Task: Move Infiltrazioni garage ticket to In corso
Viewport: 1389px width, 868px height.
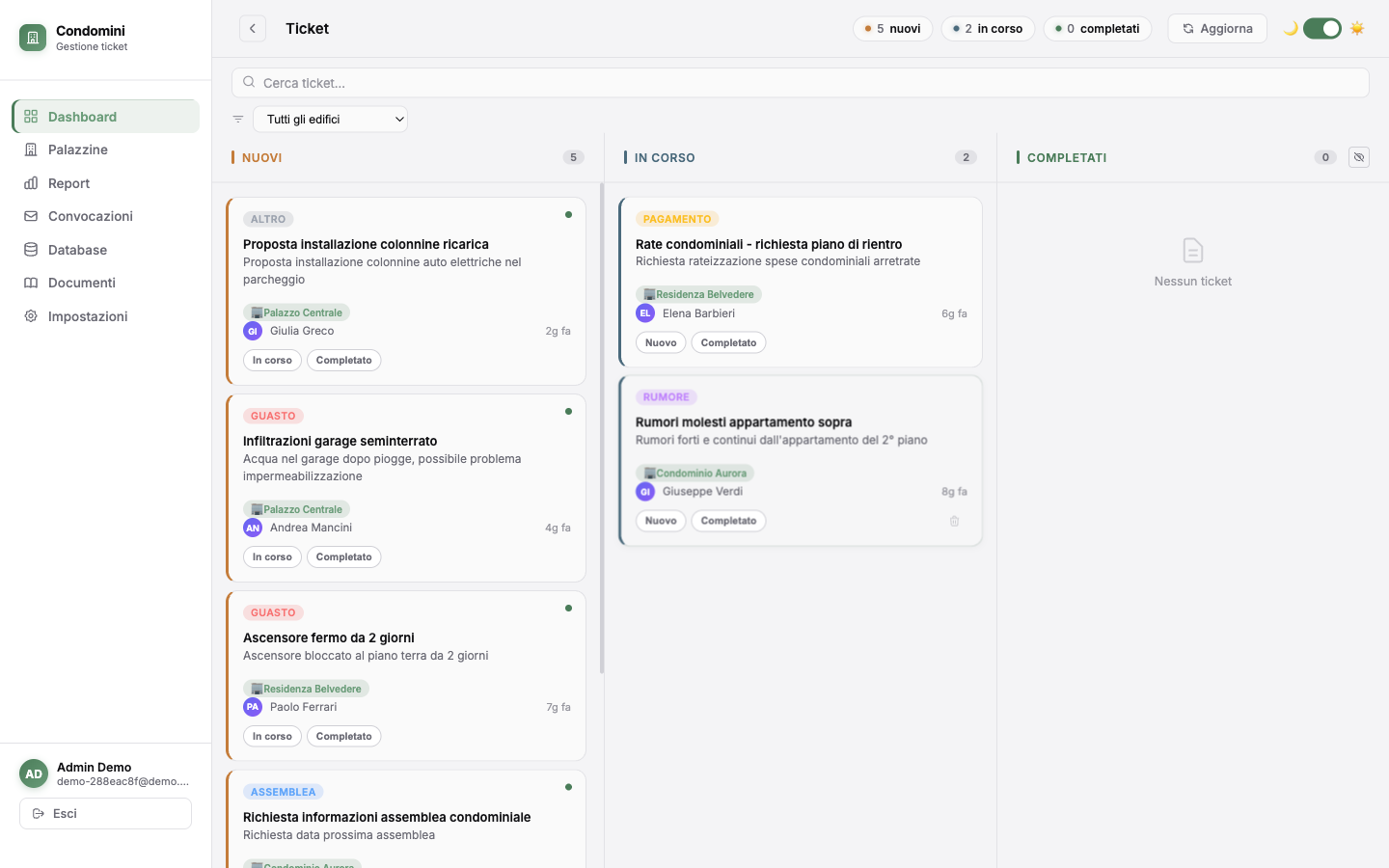Action: [272, 557]
